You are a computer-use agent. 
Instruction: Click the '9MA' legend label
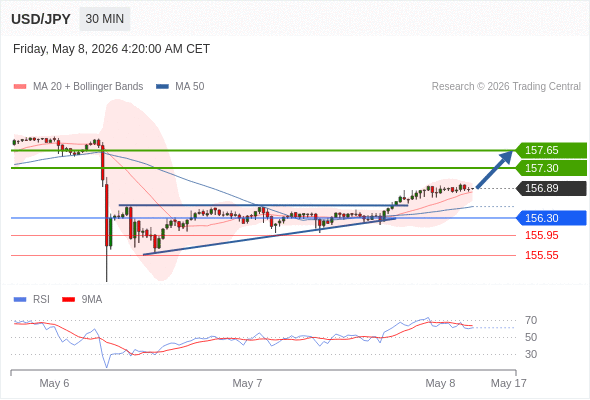click(92, 300)
